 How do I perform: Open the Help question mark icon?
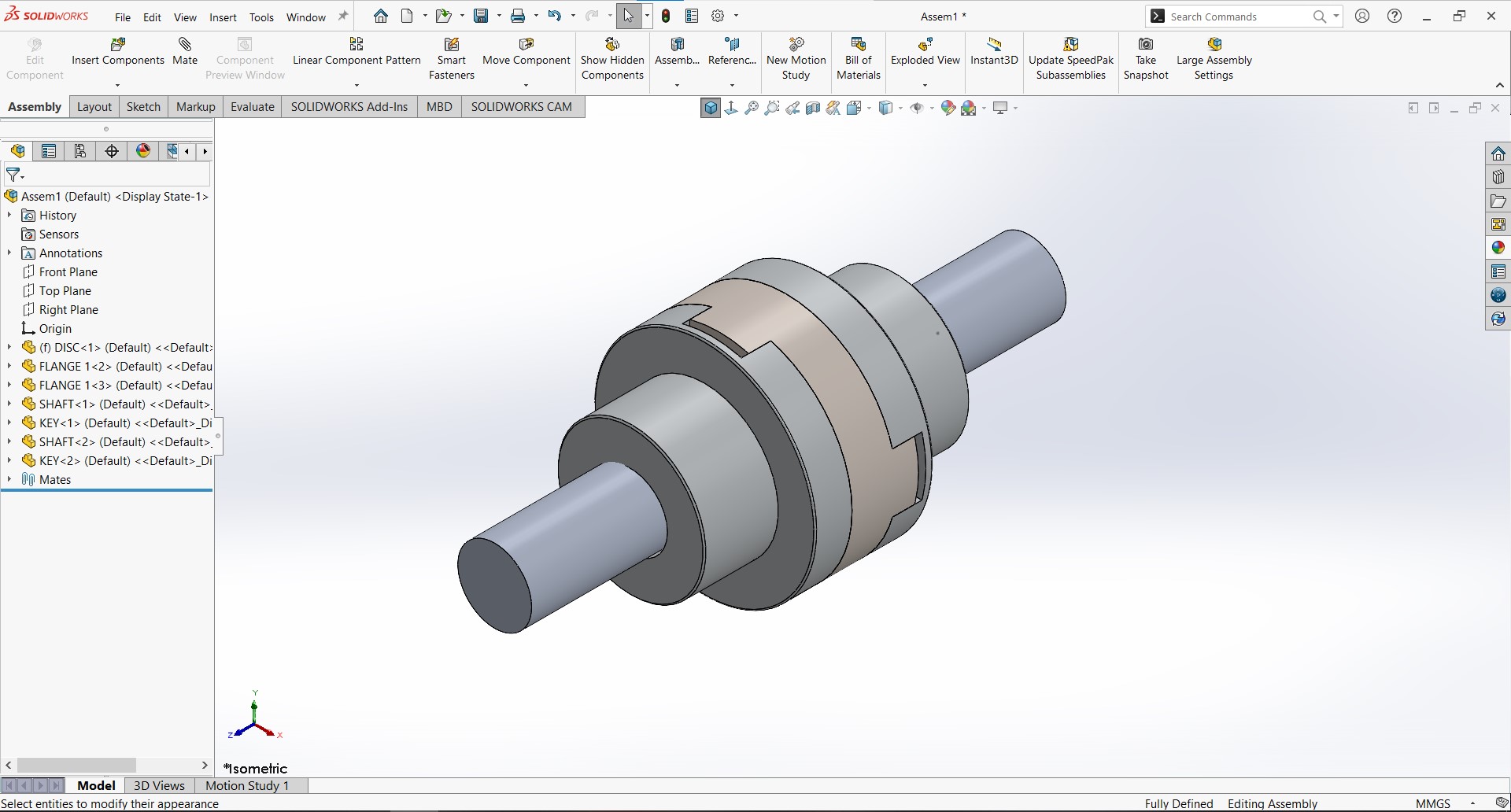pyautogui.click(x=1395, y=16)
